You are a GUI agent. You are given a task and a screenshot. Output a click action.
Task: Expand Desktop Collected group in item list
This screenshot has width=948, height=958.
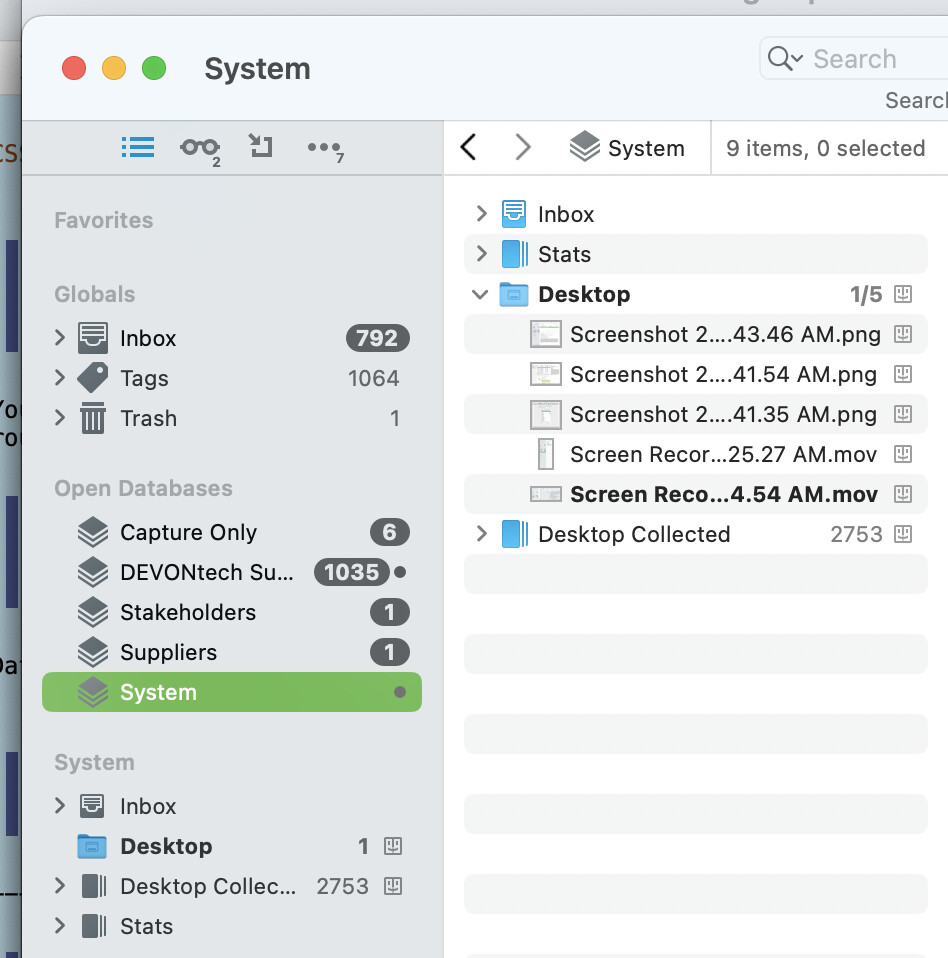481,534
